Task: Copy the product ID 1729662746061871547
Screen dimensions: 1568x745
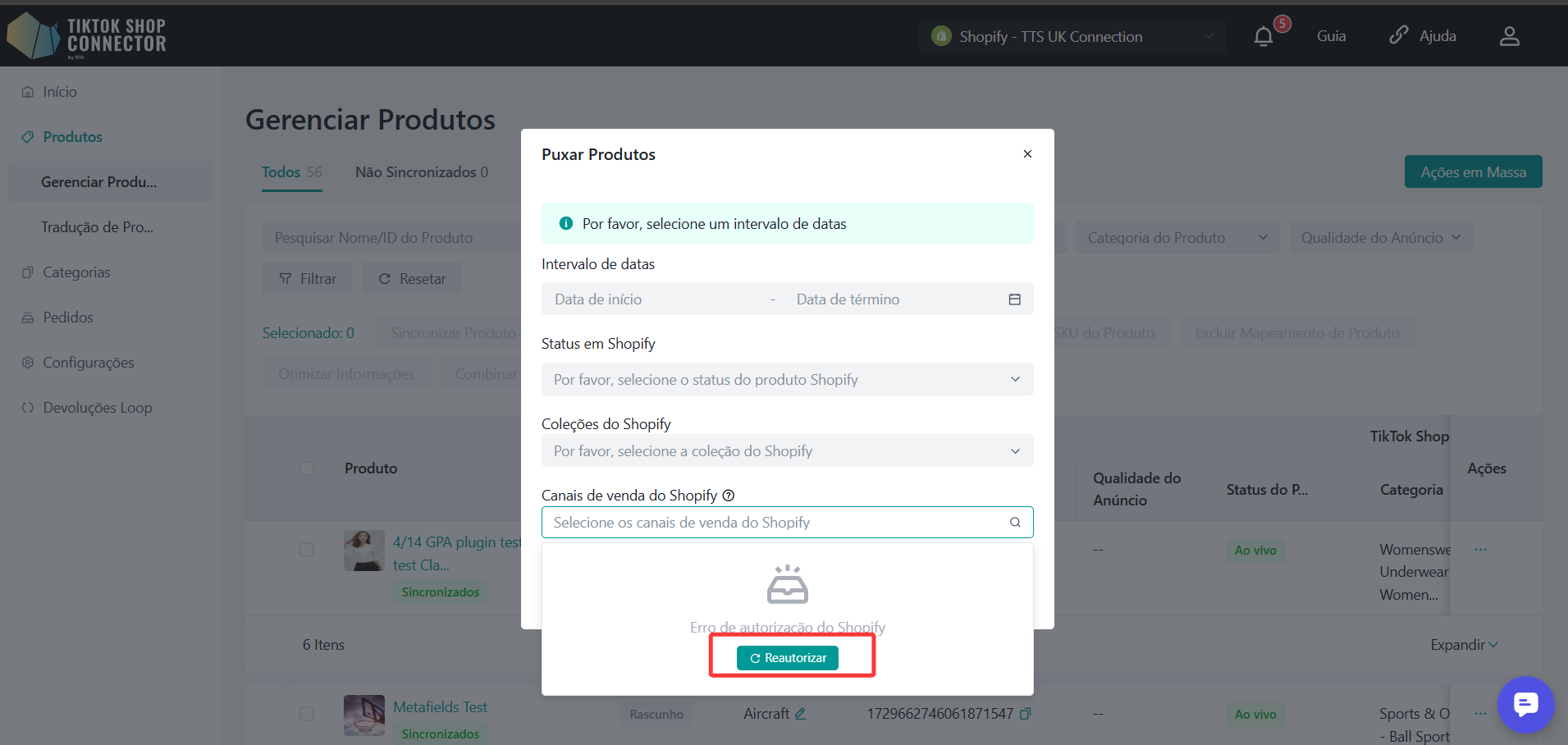Action: click(1025, 714)
